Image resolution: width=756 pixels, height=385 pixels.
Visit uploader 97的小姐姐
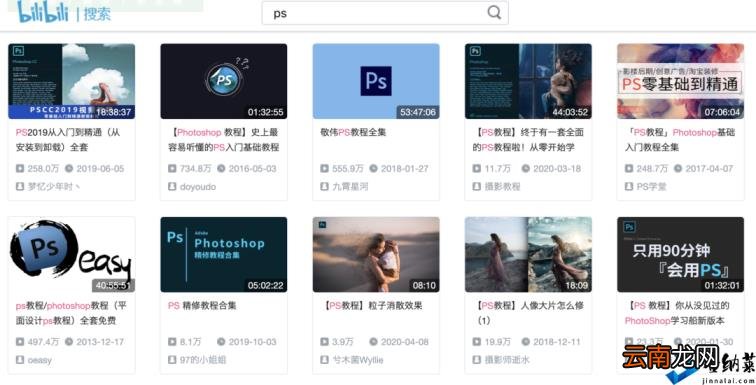point(202,360)
